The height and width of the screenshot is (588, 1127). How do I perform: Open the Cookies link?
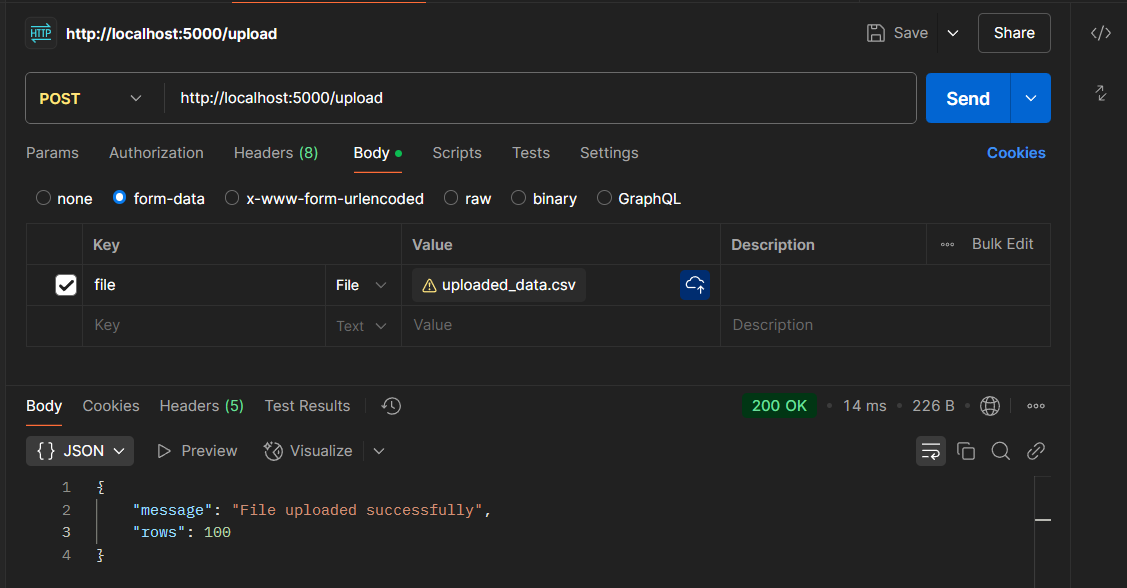(x=1016, y=153)
